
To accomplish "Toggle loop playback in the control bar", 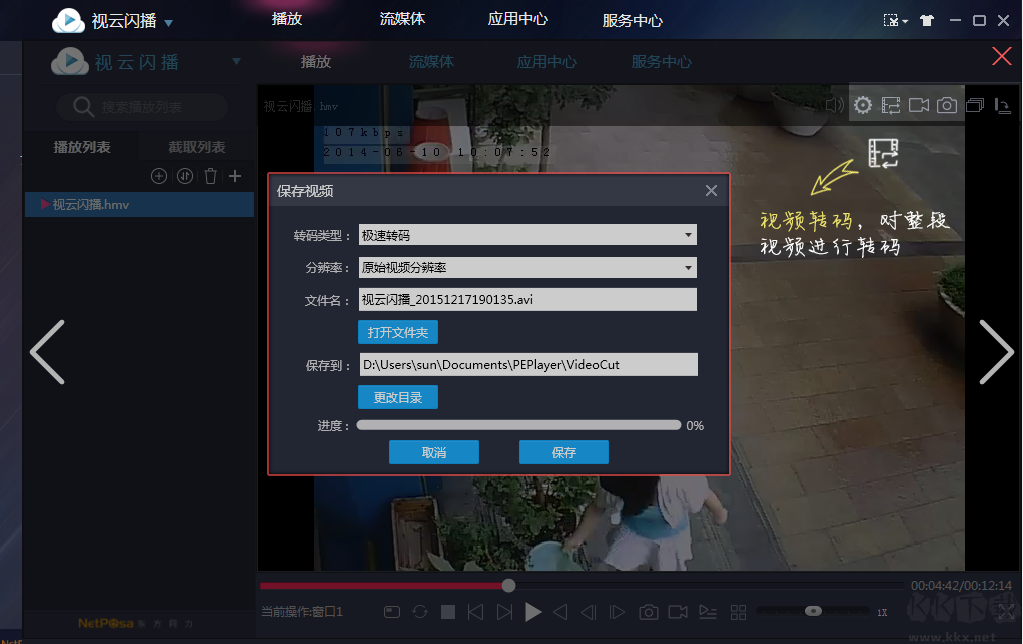I will tap(419, 611).
